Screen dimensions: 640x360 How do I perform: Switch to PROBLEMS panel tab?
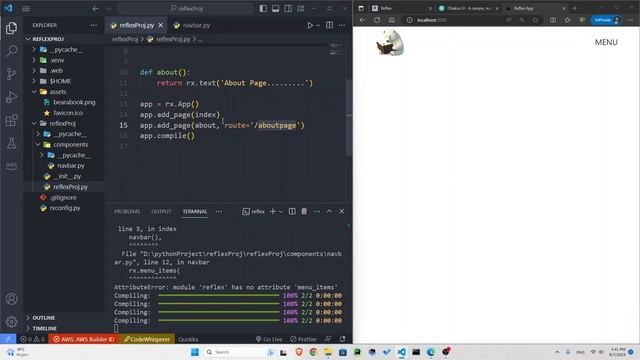pos(127,211)
